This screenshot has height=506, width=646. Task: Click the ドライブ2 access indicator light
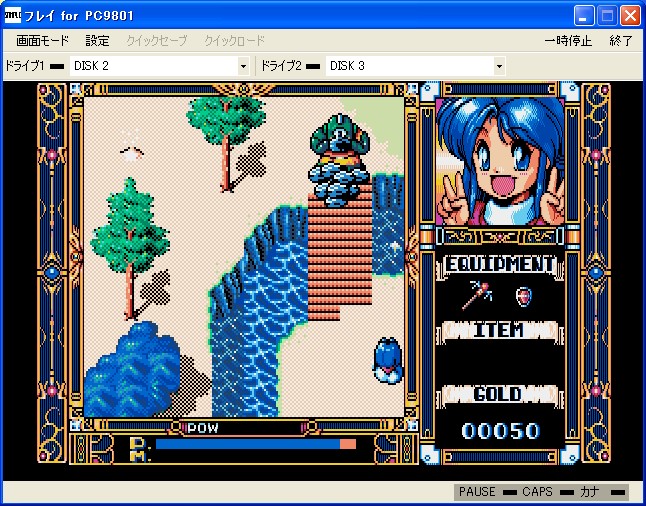pyautogui.click(x=313, y=66)
